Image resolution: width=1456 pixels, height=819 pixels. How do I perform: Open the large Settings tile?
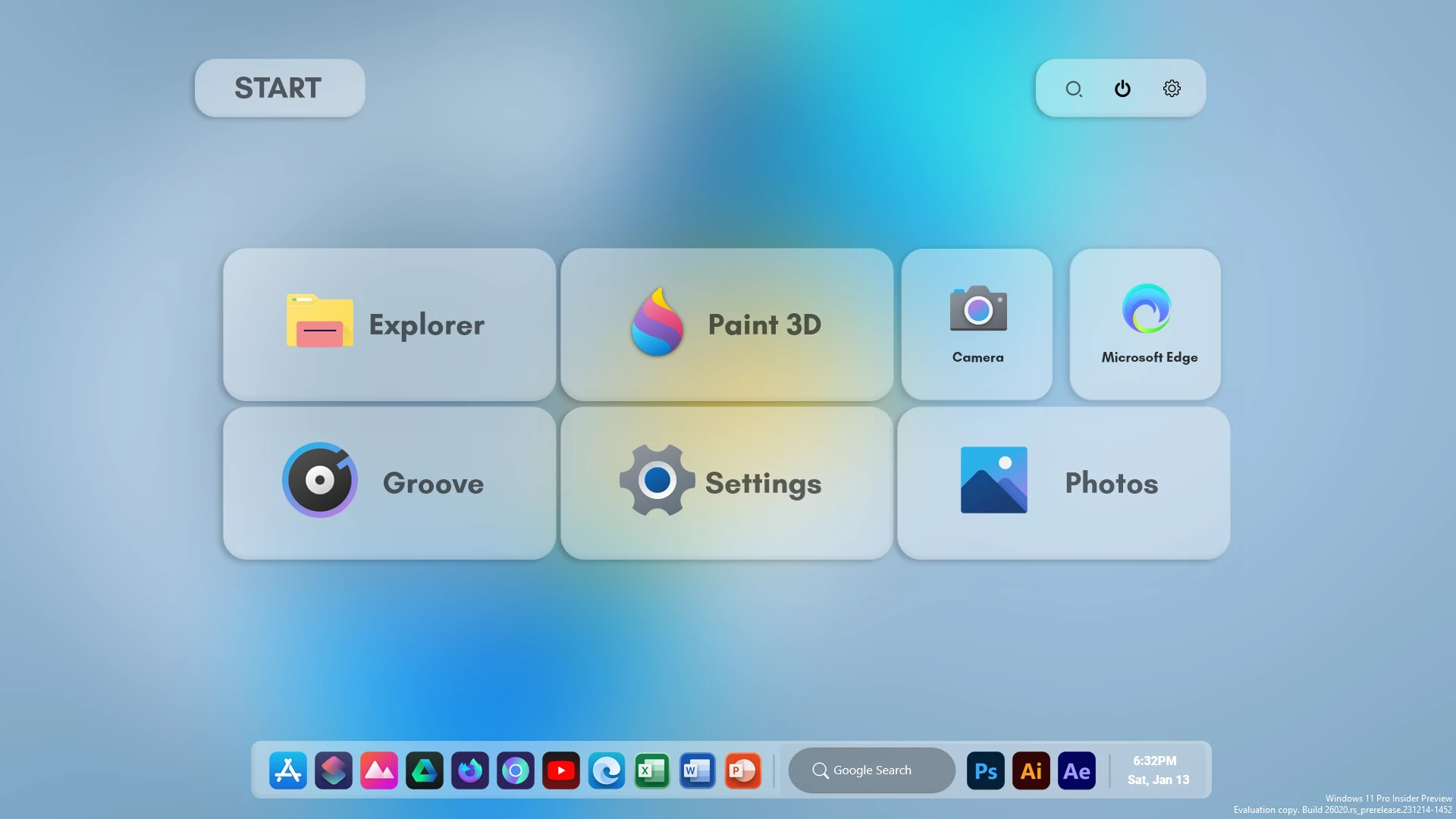click(x=726, y=483)
